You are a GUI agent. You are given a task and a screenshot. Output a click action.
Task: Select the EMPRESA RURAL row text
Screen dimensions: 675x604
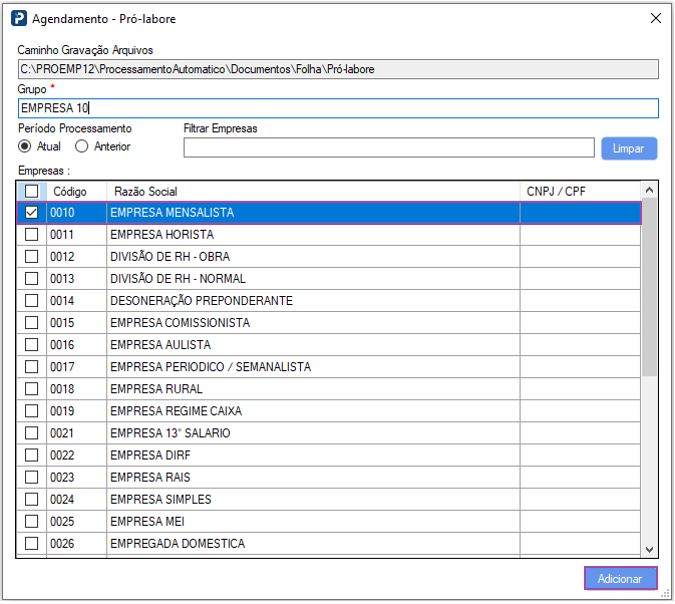156,389
